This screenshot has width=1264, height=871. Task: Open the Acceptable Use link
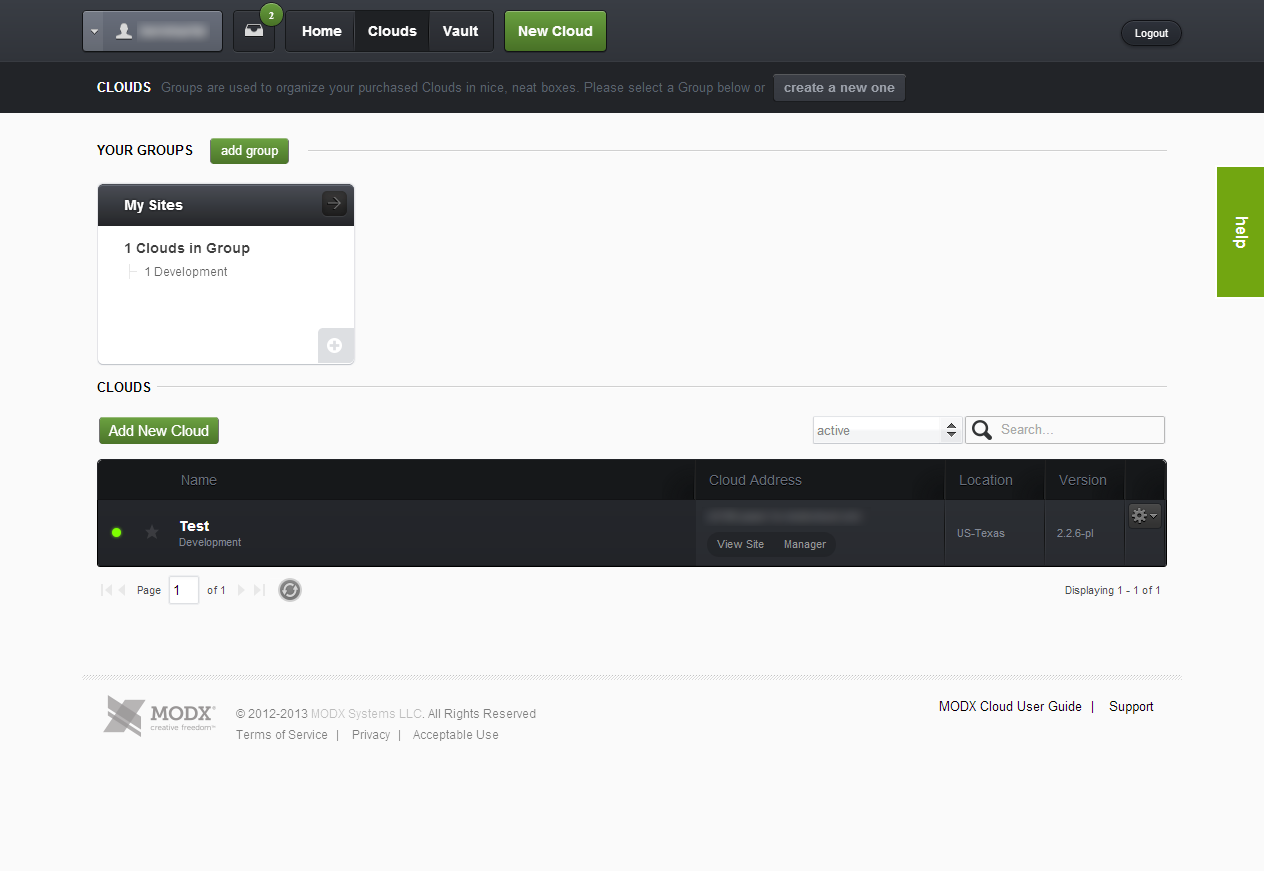(456, 735)
